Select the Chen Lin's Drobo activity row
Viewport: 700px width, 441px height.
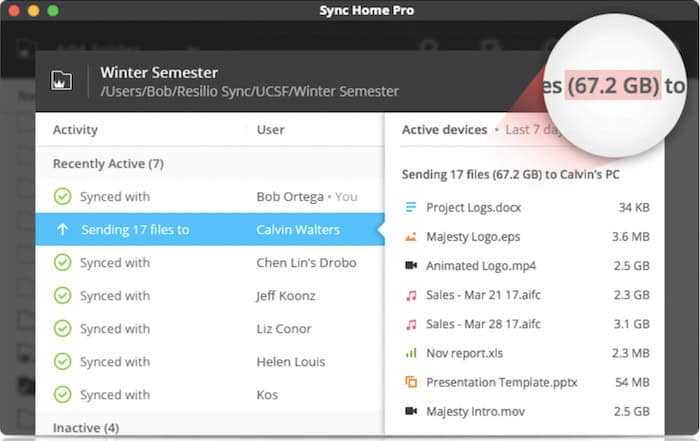[x=210, y=262]
